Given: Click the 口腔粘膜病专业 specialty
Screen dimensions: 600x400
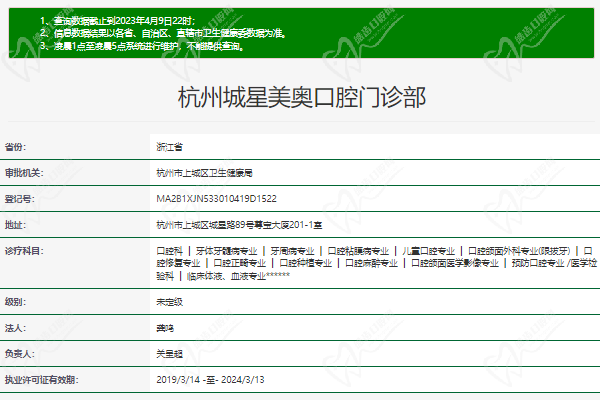Looking at the screenshot, I should pos(358,251).
